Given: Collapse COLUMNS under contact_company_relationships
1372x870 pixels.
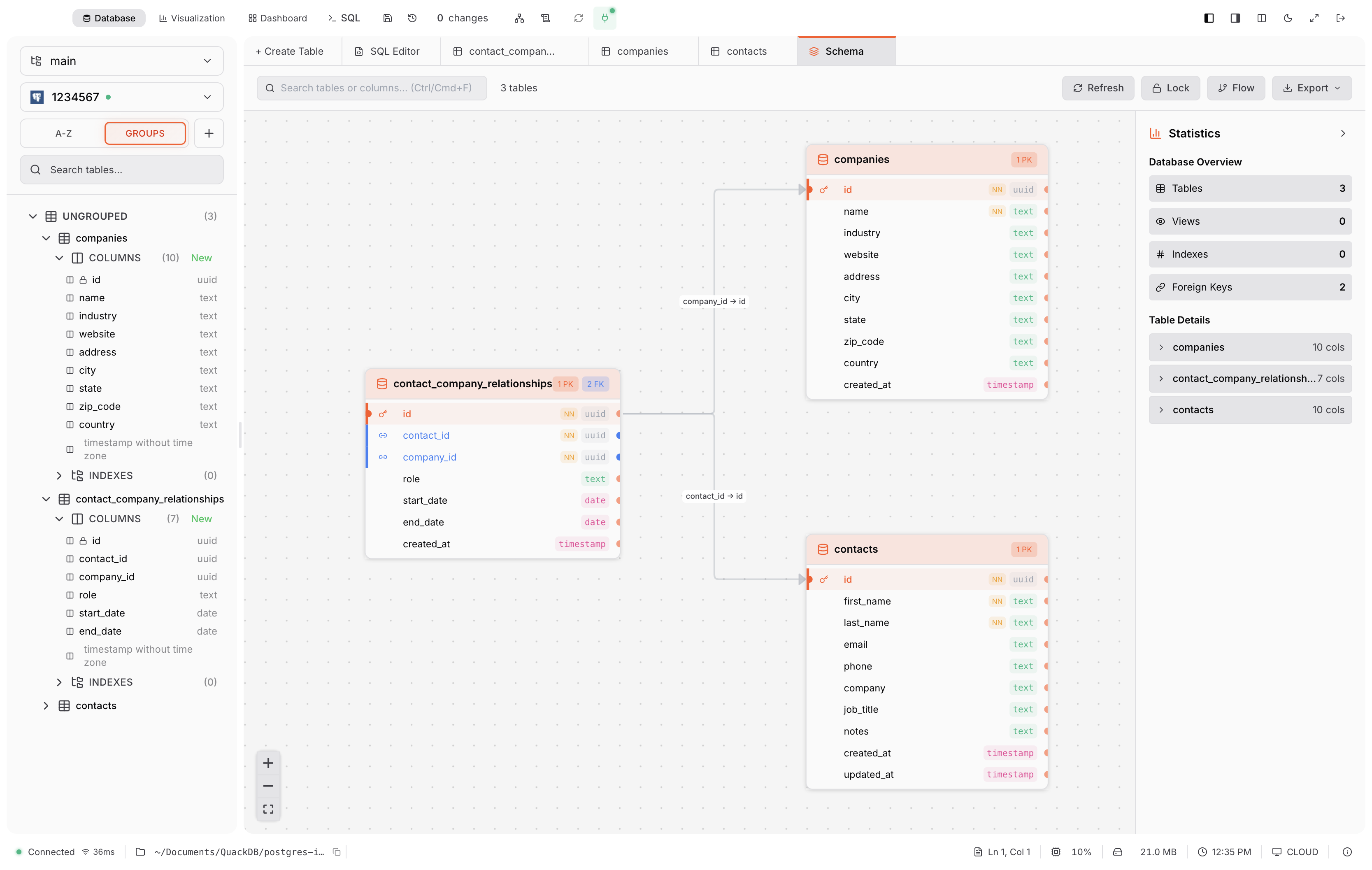Looking at the screenshot, I should point(59,519).
